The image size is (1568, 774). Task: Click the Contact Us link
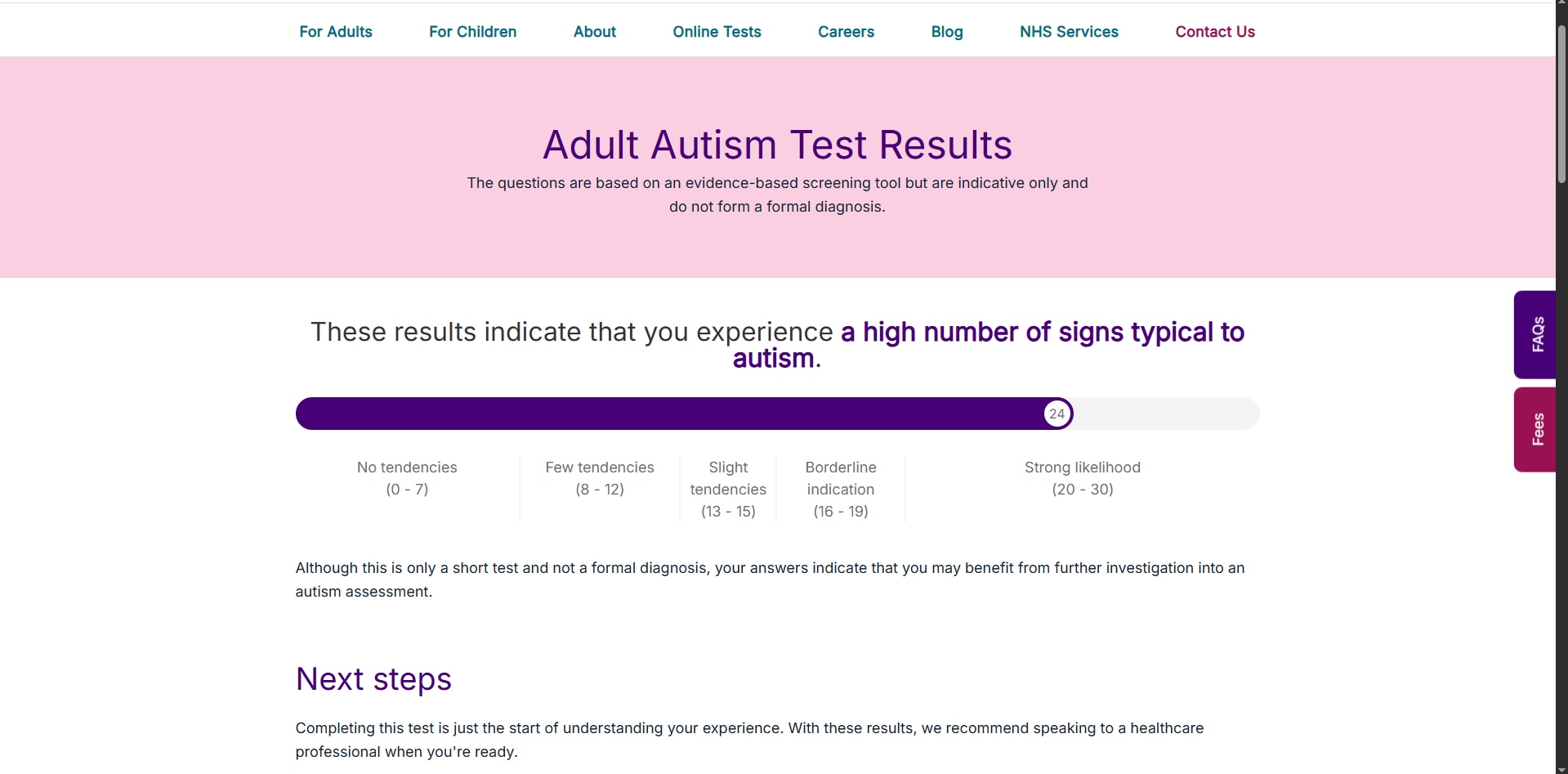coord(1214,32)
